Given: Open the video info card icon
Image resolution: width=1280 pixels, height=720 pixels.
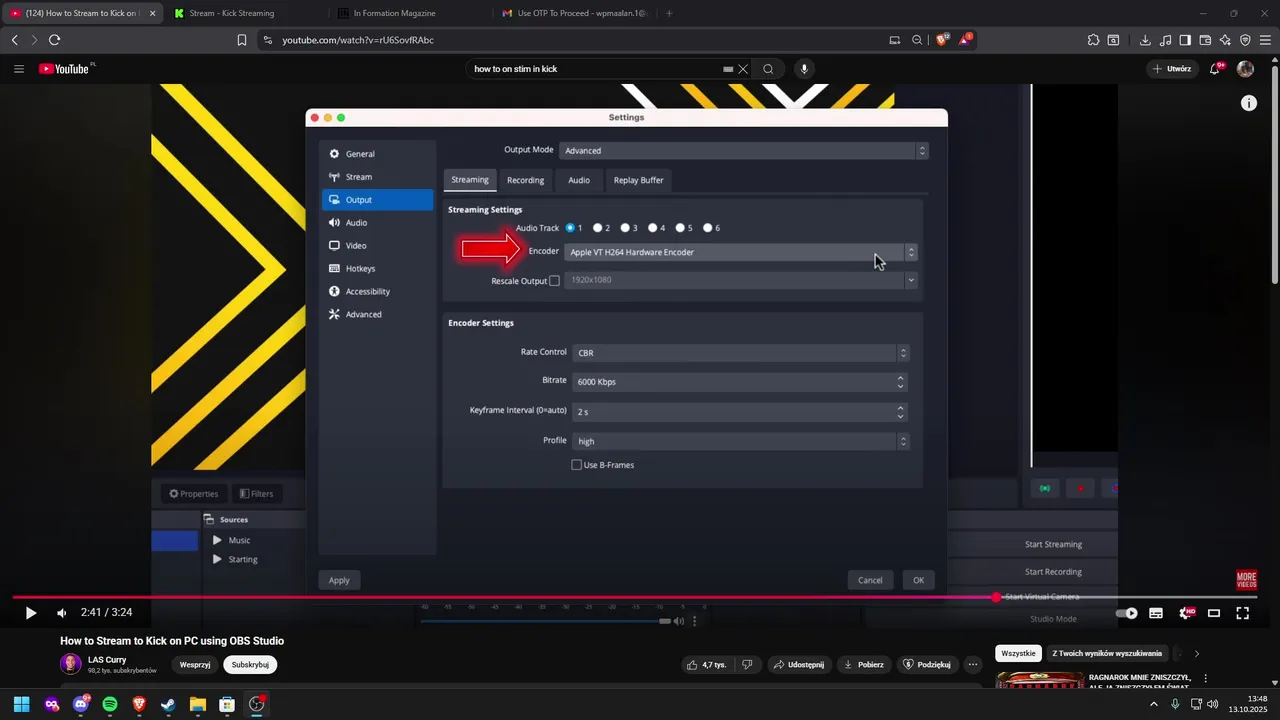Looking at the screenshot, I should pos(1249,103).
